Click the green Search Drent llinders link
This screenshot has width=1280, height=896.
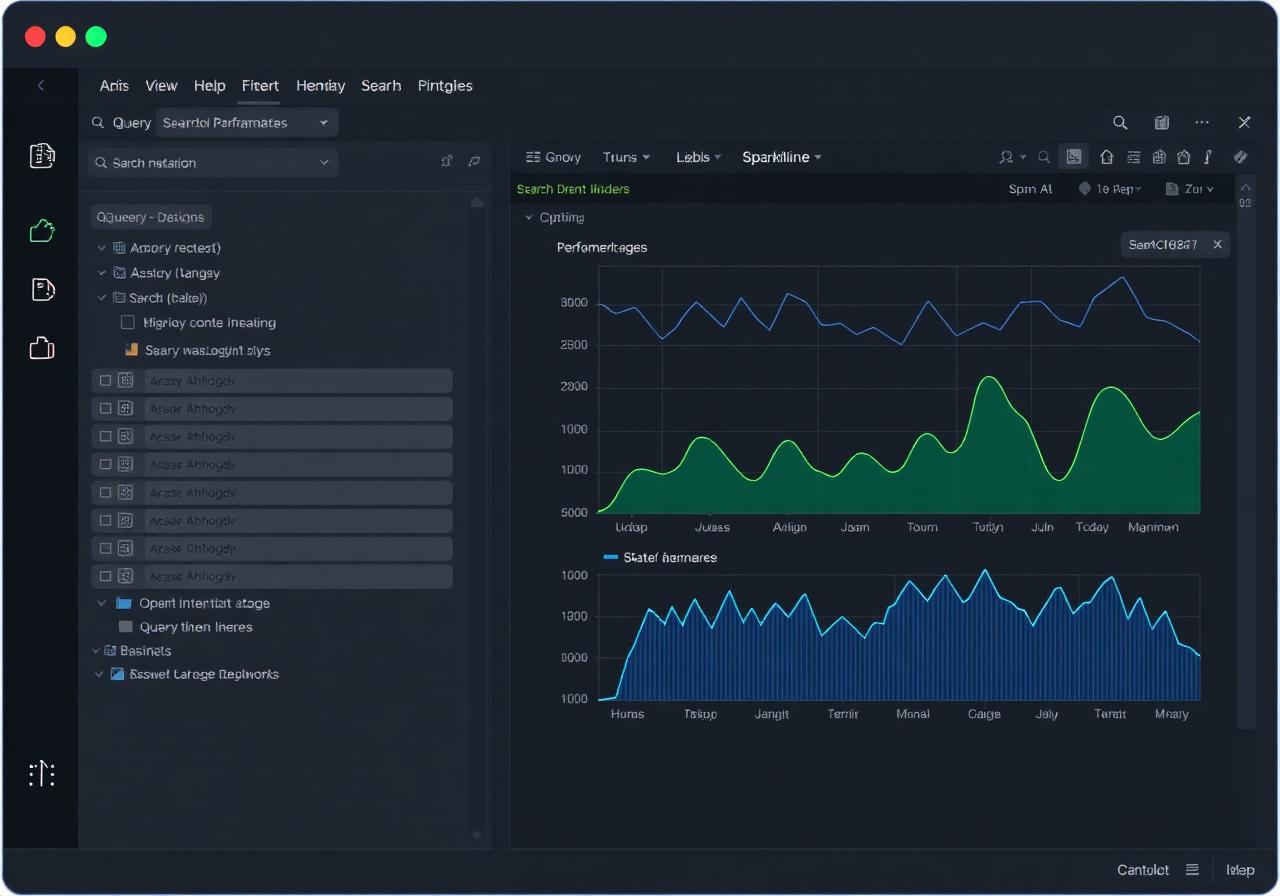573,189
